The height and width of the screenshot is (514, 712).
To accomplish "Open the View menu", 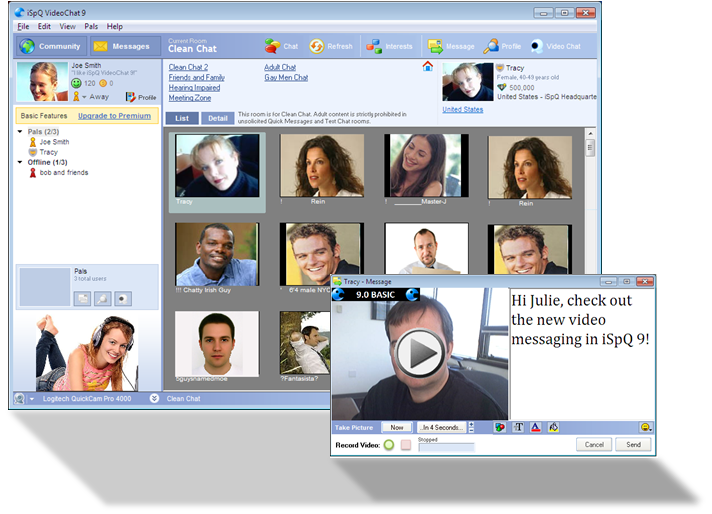I will click(67, 26).
